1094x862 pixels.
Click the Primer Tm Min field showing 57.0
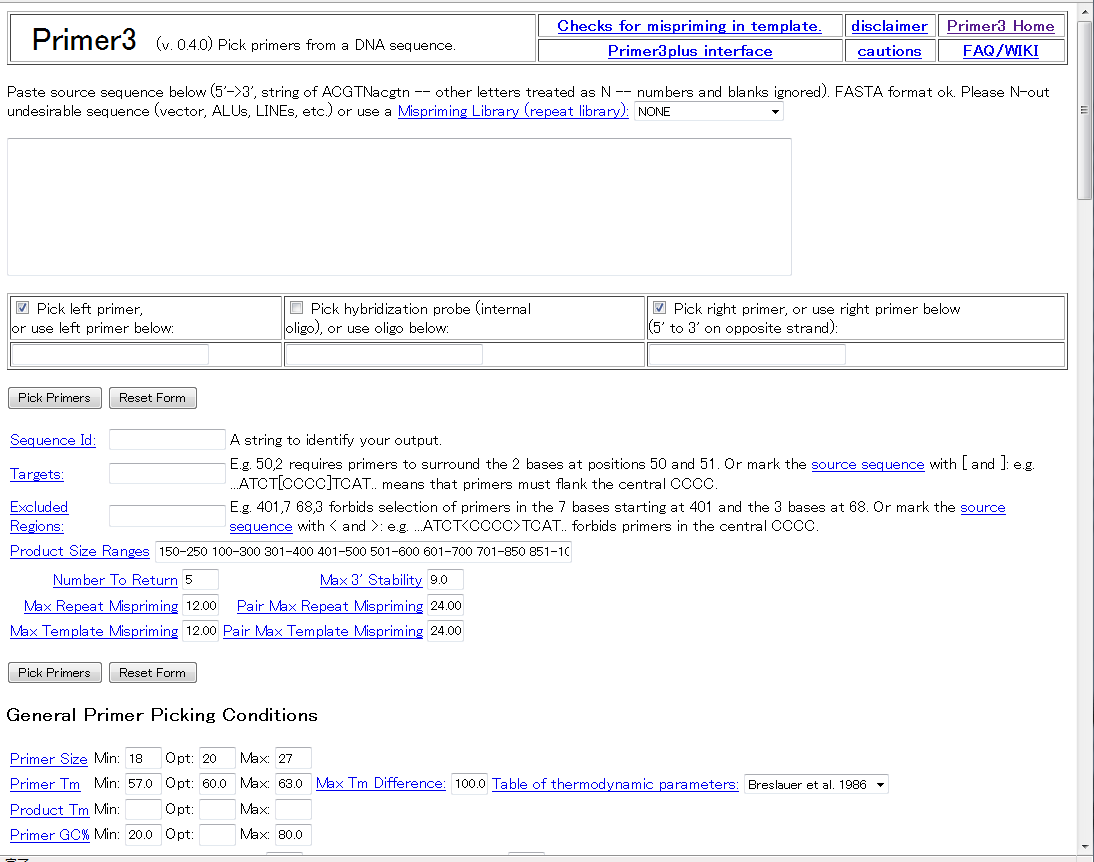(144, 784)
